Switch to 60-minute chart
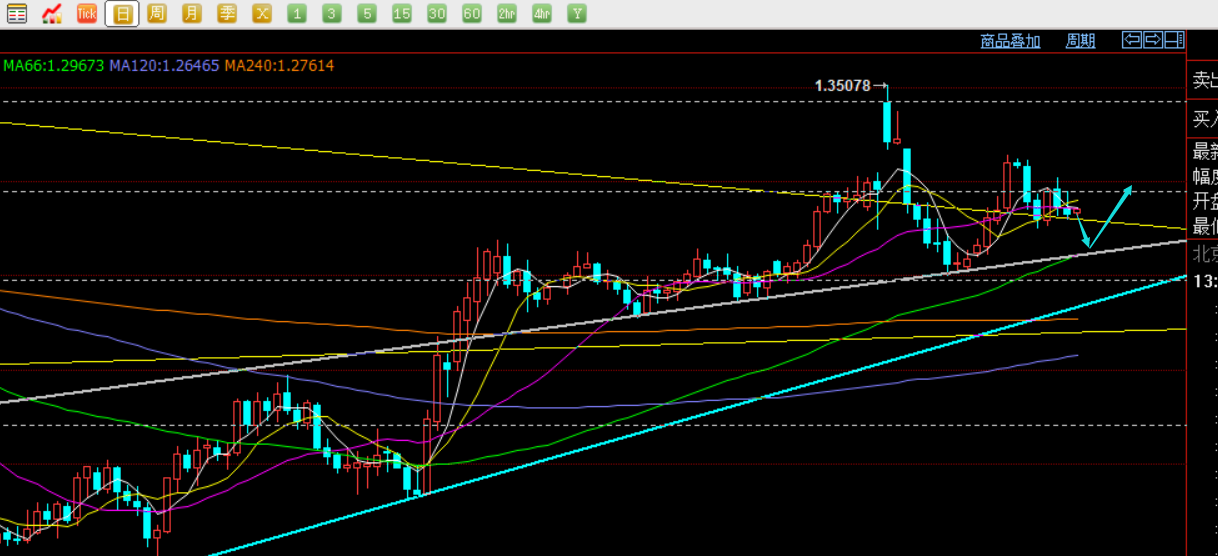 (472, 14)
